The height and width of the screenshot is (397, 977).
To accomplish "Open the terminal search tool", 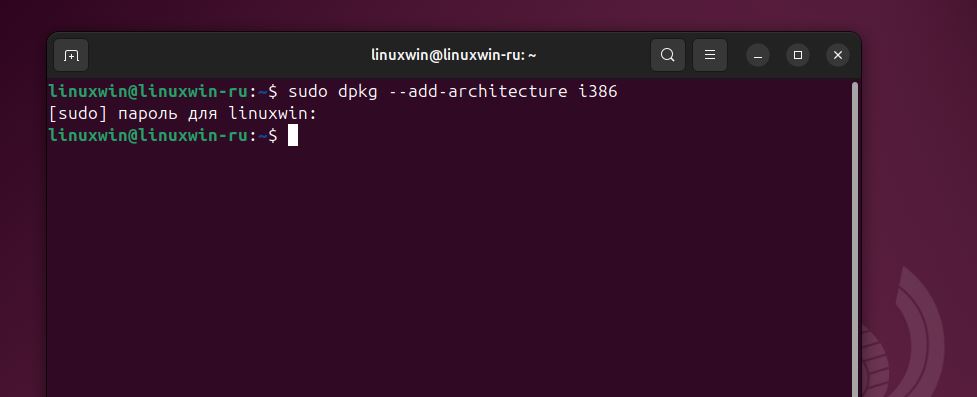I will (x=667, y=55).
